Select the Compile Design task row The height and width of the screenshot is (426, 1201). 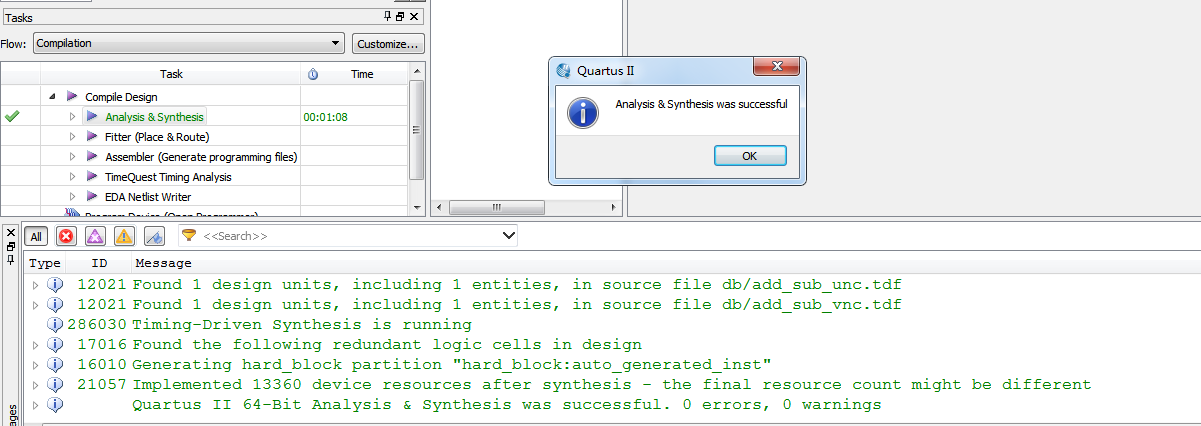[x=121, y=97]
